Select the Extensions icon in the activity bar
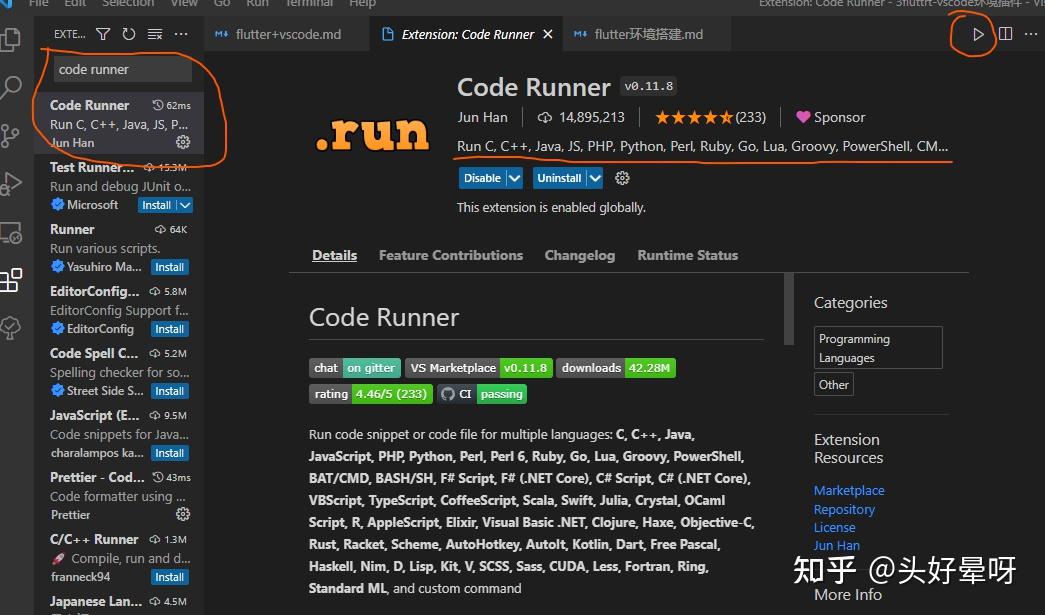Screen dimensions: 1045x615 12,280
